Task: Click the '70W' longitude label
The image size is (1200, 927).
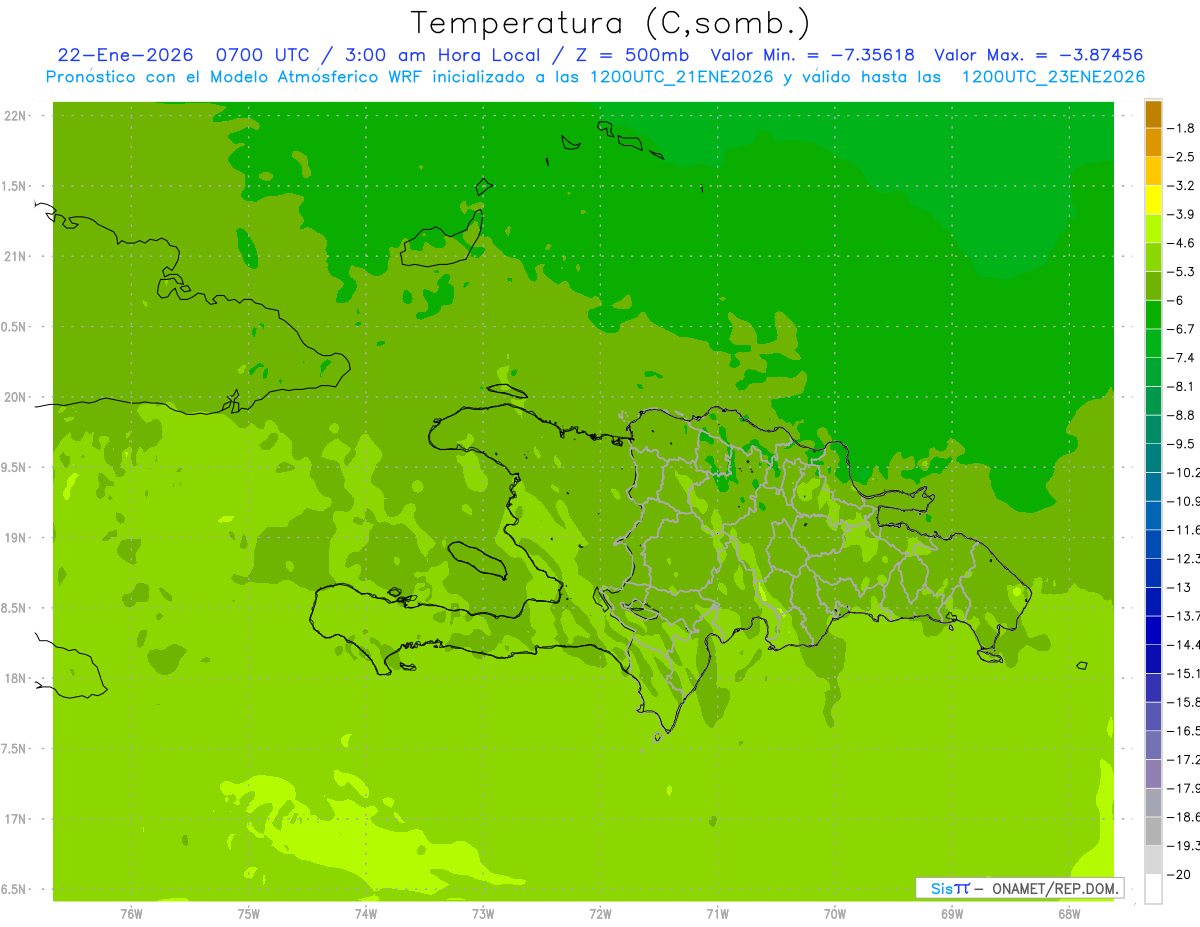Action: (835, 913)
